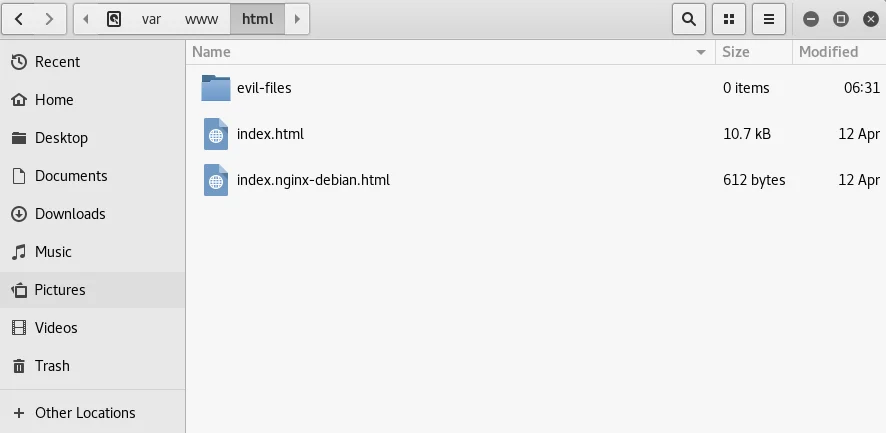Select the evil-files folder icon
This screenshot has height=433, width=886.
pos(216,88)
